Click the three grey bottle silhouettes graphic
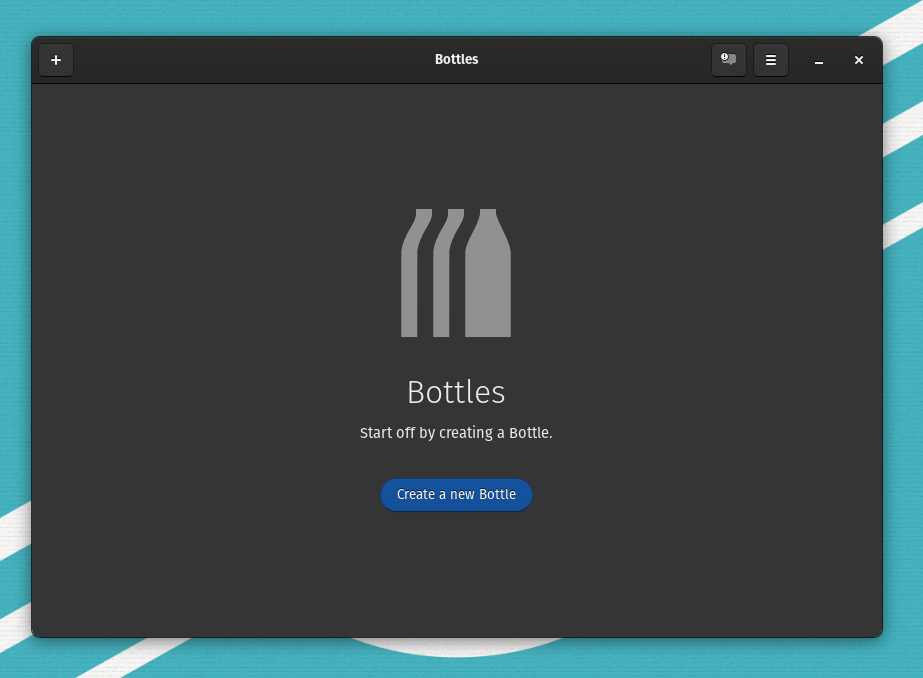This screenshot has height=678, width=923. (456, 272)
